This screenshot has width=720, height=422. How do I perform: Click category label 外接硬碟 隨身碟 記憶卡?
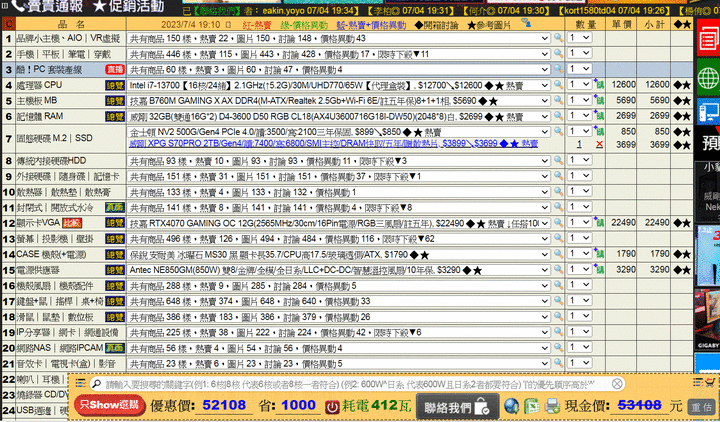68,176
